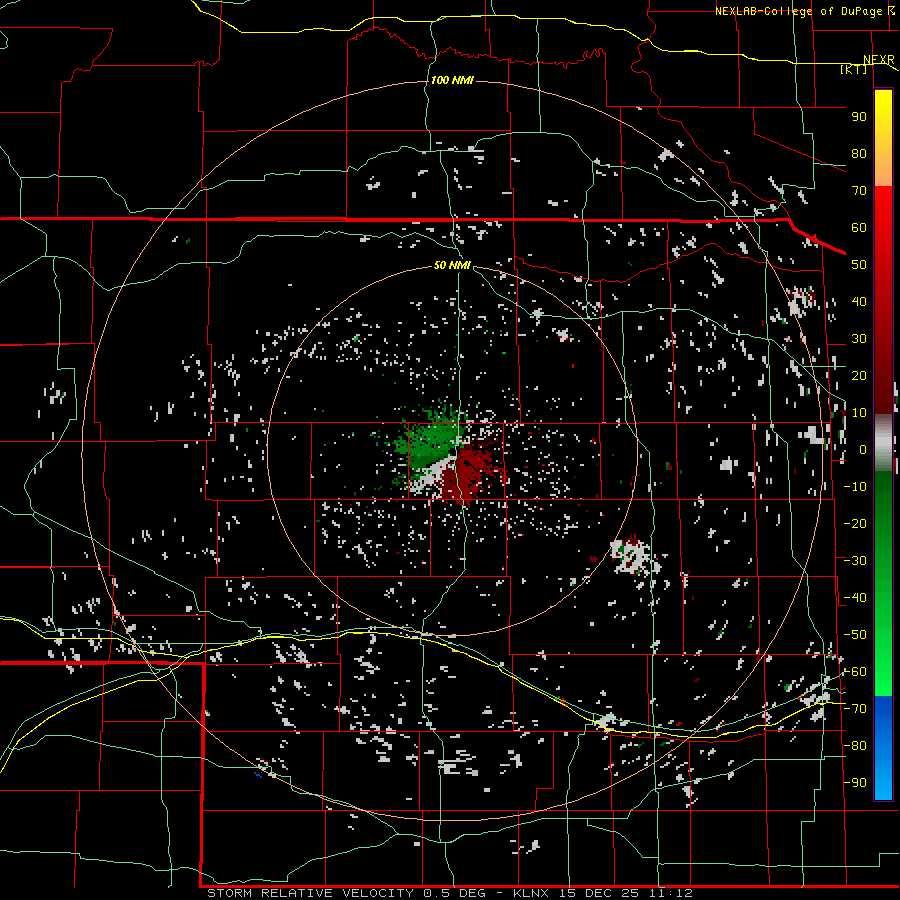Click the -70 scale label

tap(855, 709)
